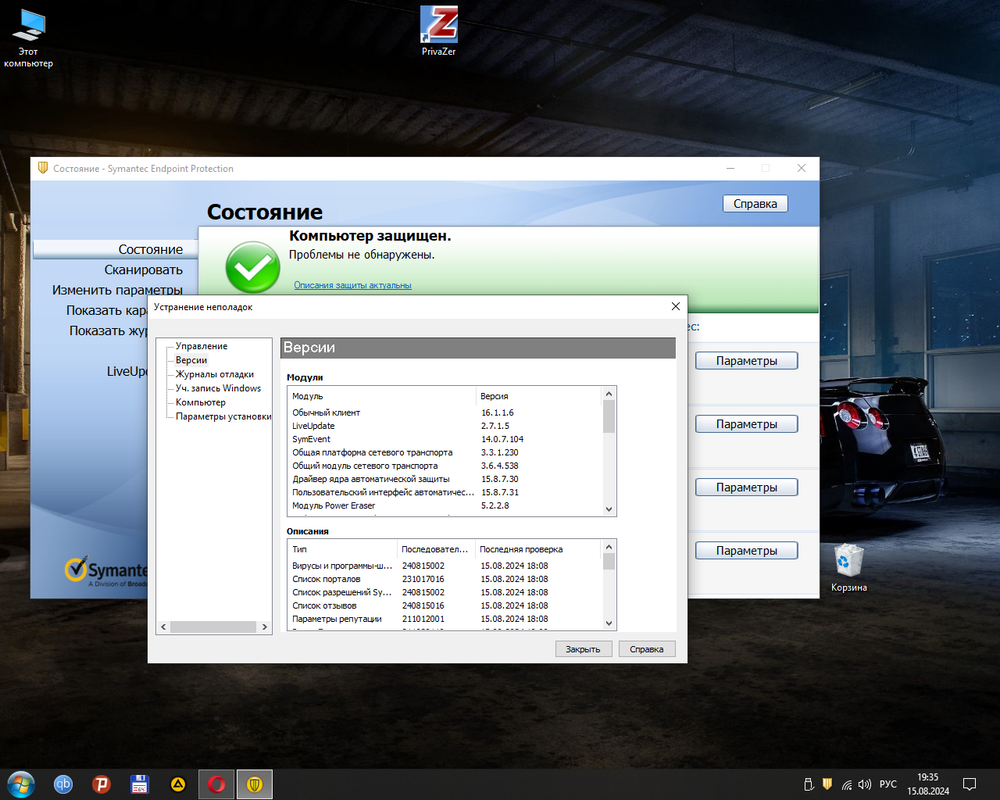Select 'Компьютер' tree item
Image resolution: width=1000 pixels, height=800 pixels.
(200, 402)
